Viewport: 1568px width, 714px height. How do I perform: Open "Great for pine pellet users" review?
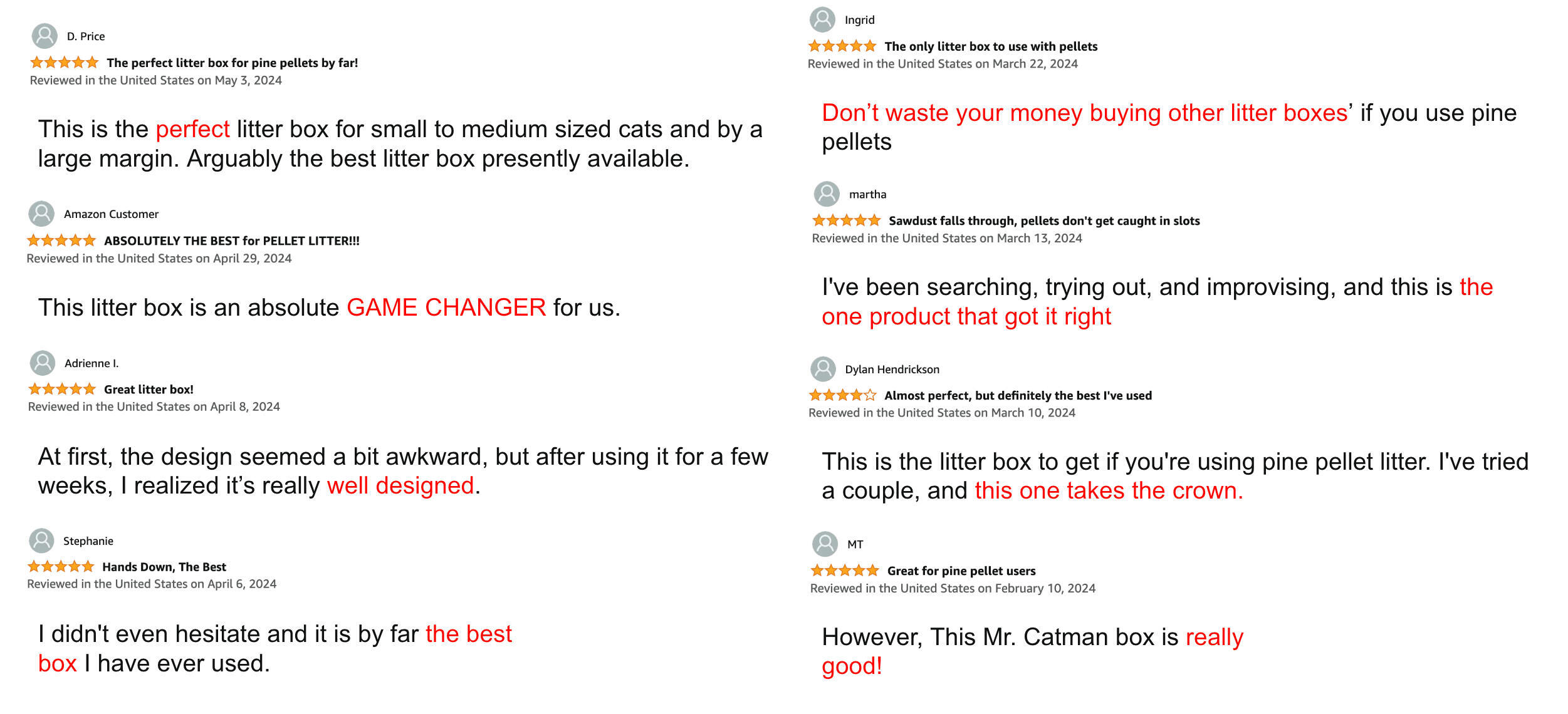pyautogui.click(x=961, y=571)
